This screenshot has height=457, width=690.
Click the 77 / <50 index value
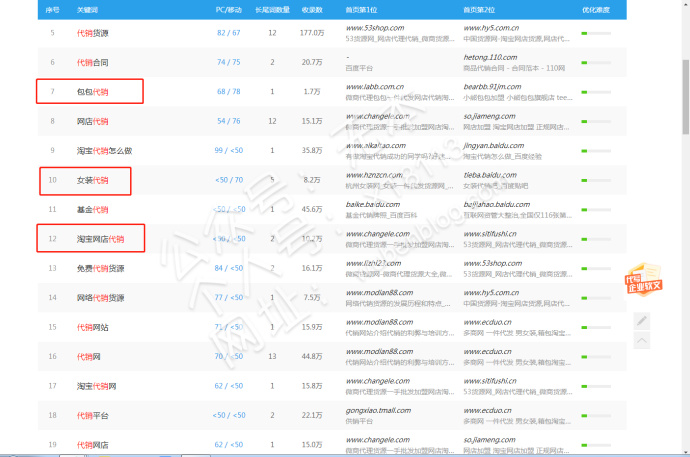pyautogui.click(x=228, y=297)
